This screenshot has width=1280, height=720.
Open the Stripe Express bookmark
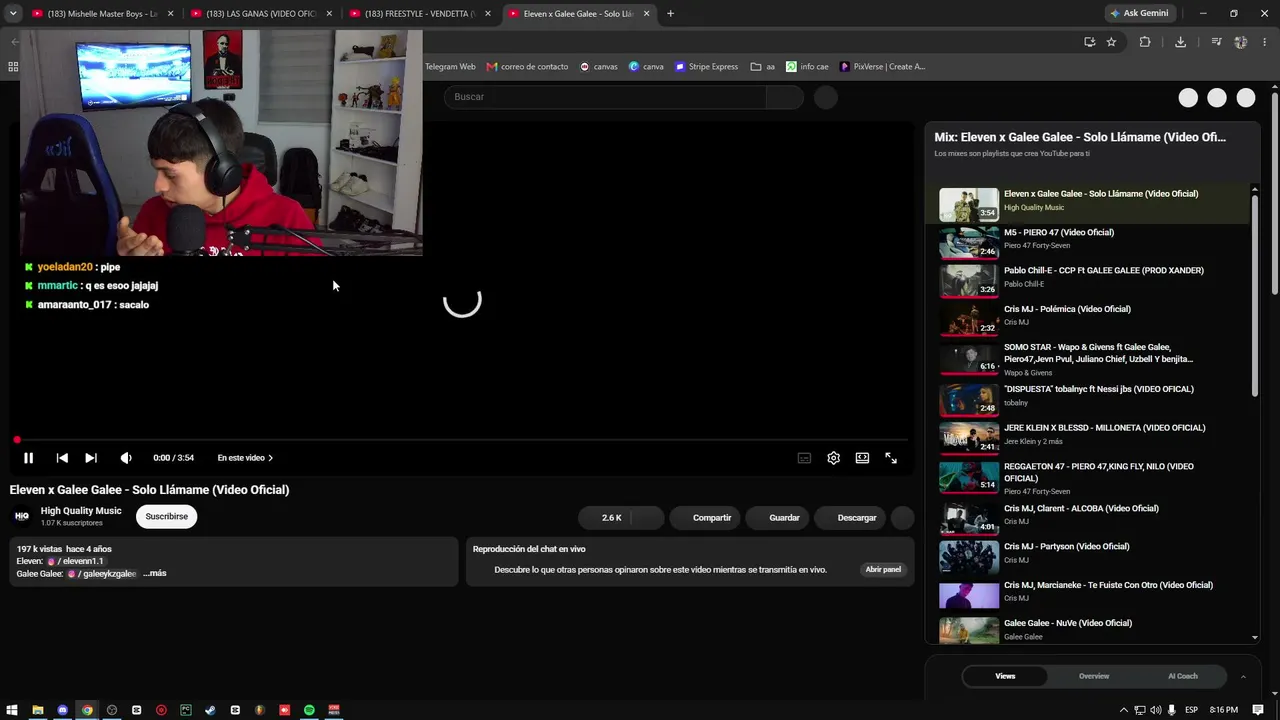(x=706, y=67)
